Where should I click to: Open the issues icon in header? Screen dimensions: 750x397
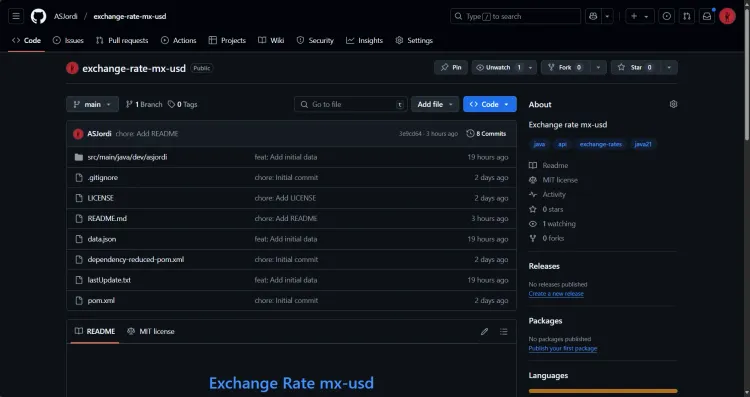pos(666,16)
